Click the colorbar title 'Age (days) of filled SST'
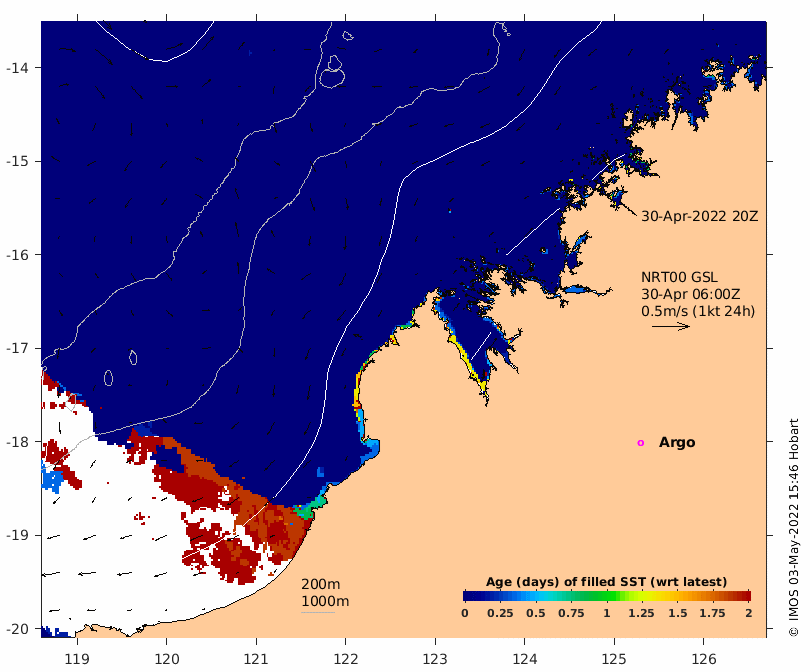 [x=606, y=582]
